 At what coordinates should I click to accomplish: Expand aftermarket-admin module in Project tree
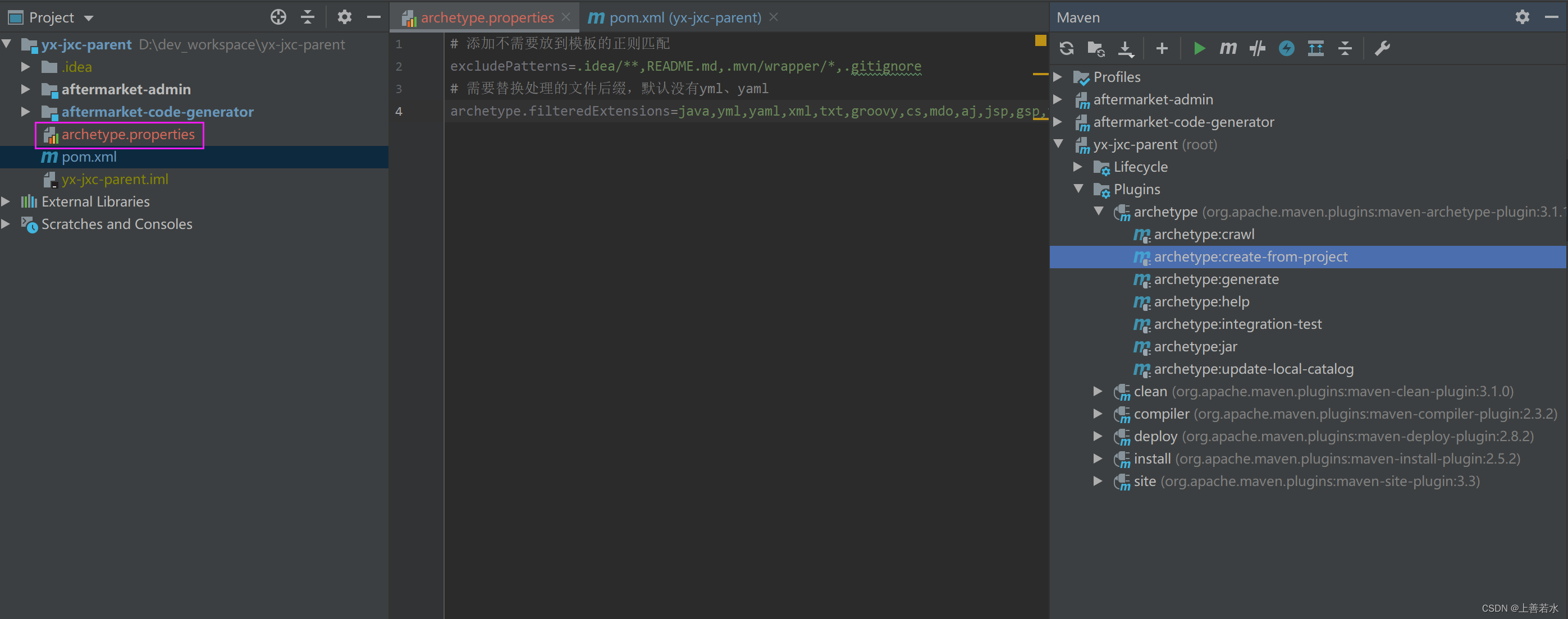point(26,89)
